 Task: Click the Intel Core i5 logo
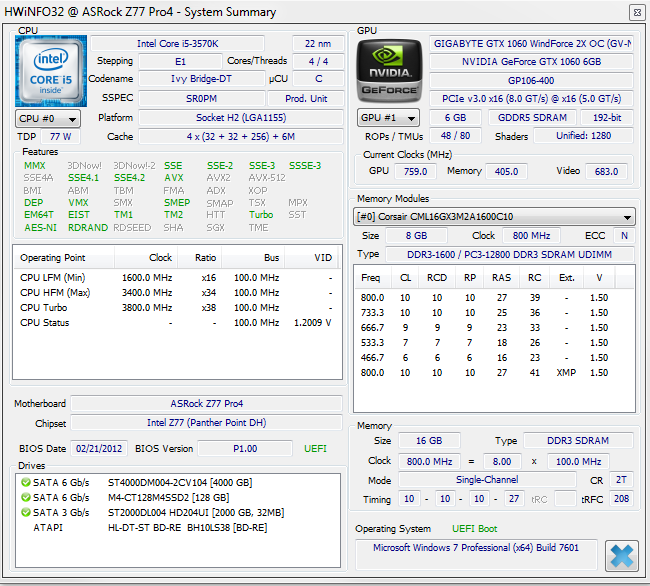(51, 71)
